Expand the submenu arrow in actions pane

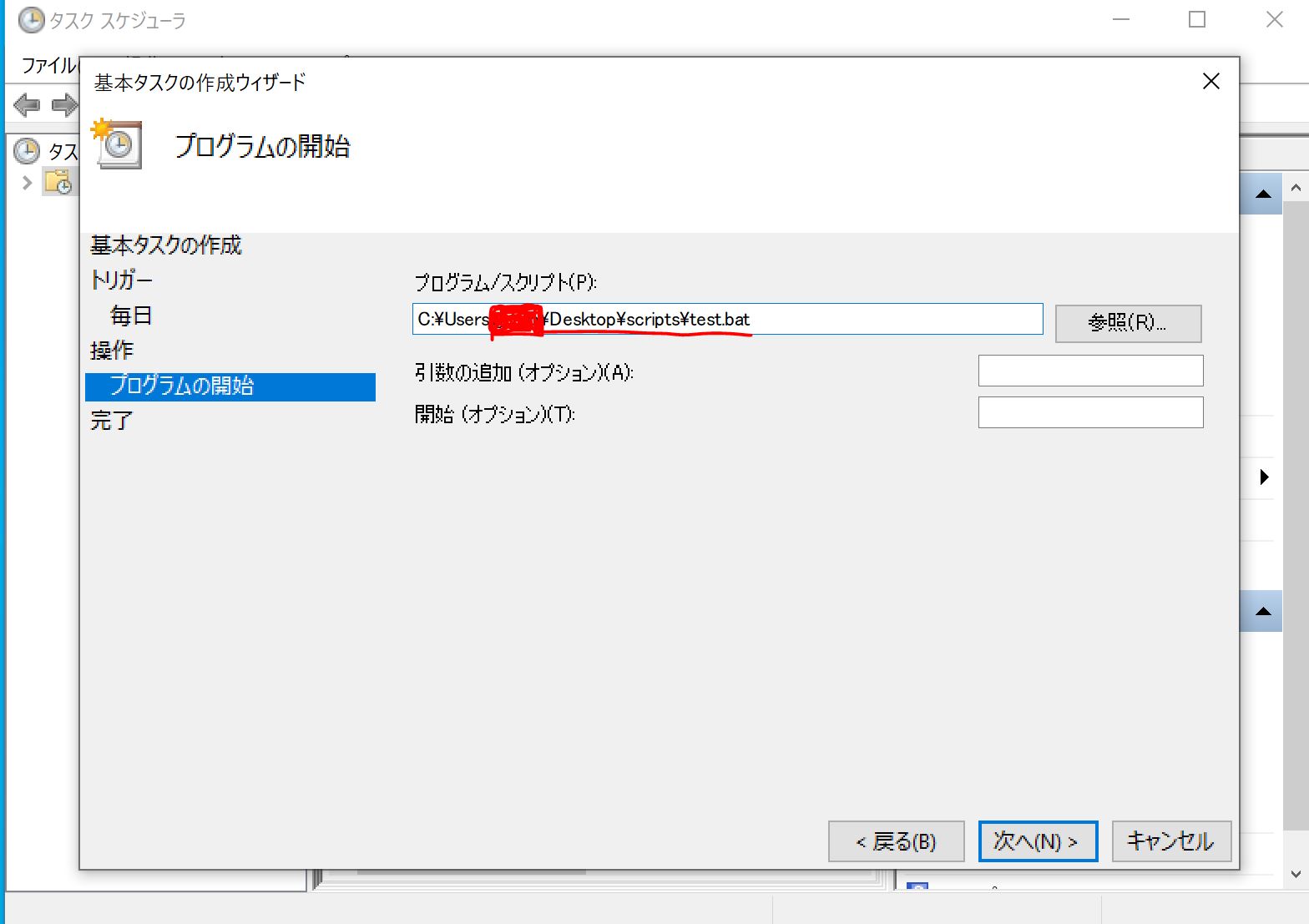pos(1264,477)
